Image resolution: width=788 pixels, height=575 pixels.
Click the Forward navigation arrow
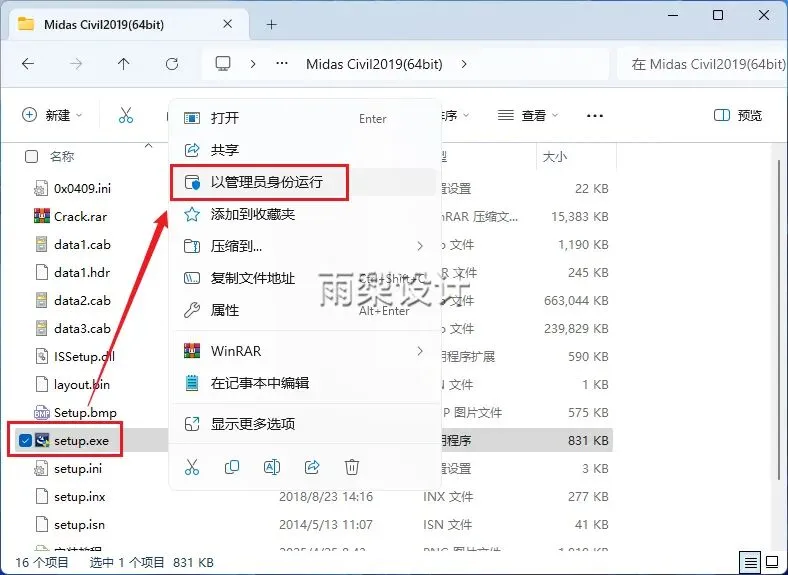click(x=76, y=64)
